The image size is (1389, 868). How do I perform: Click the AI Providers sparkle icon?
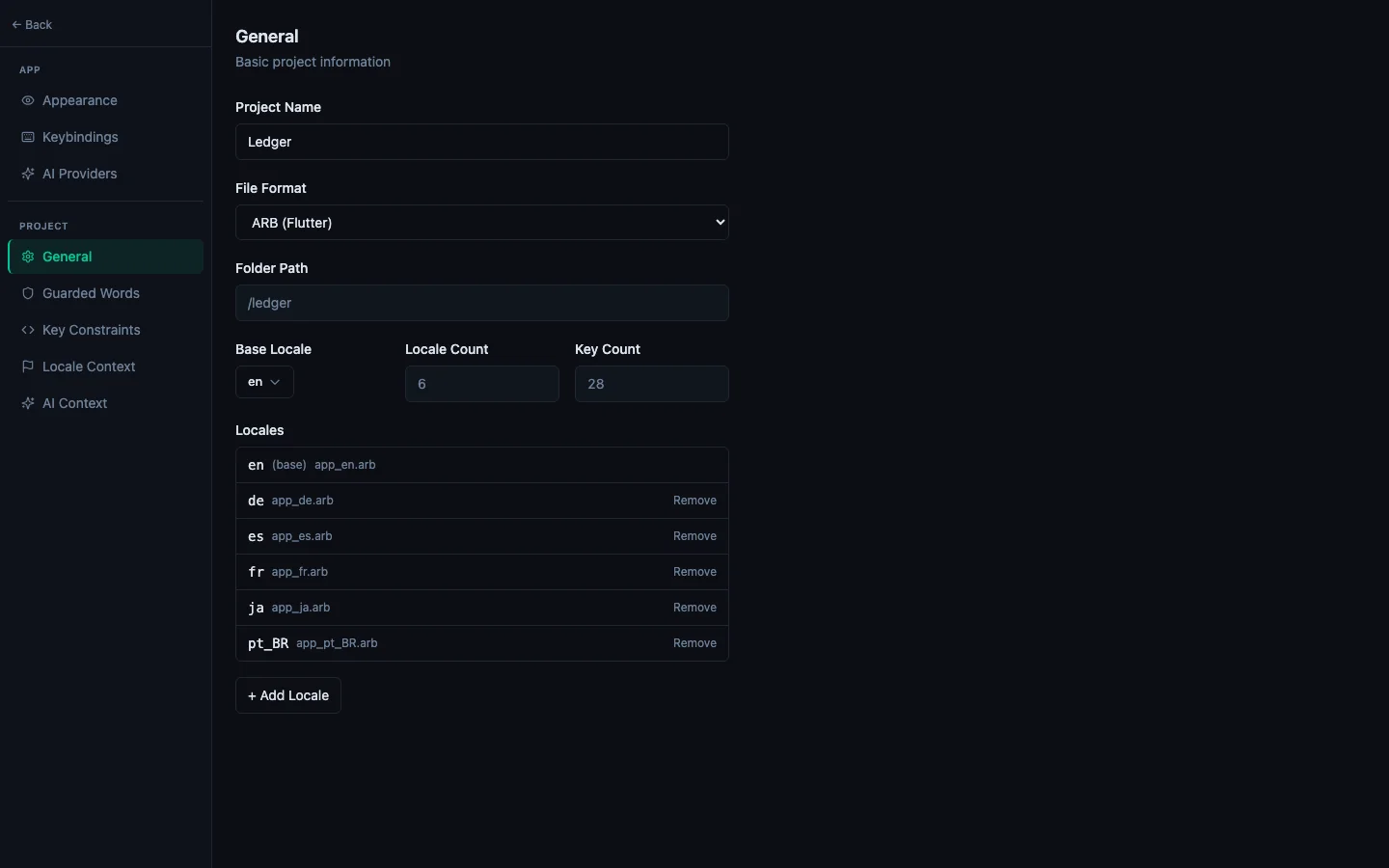coord(28,174)
